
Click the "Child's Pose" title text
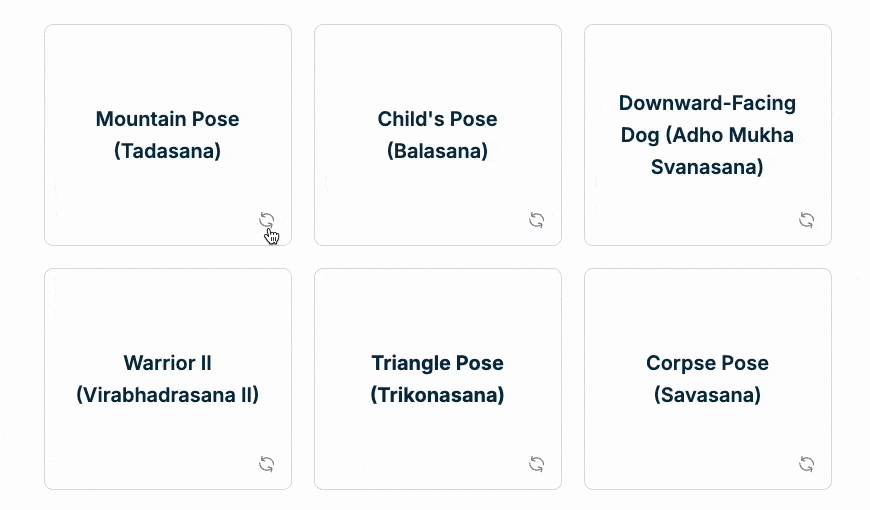coord(437,119)
